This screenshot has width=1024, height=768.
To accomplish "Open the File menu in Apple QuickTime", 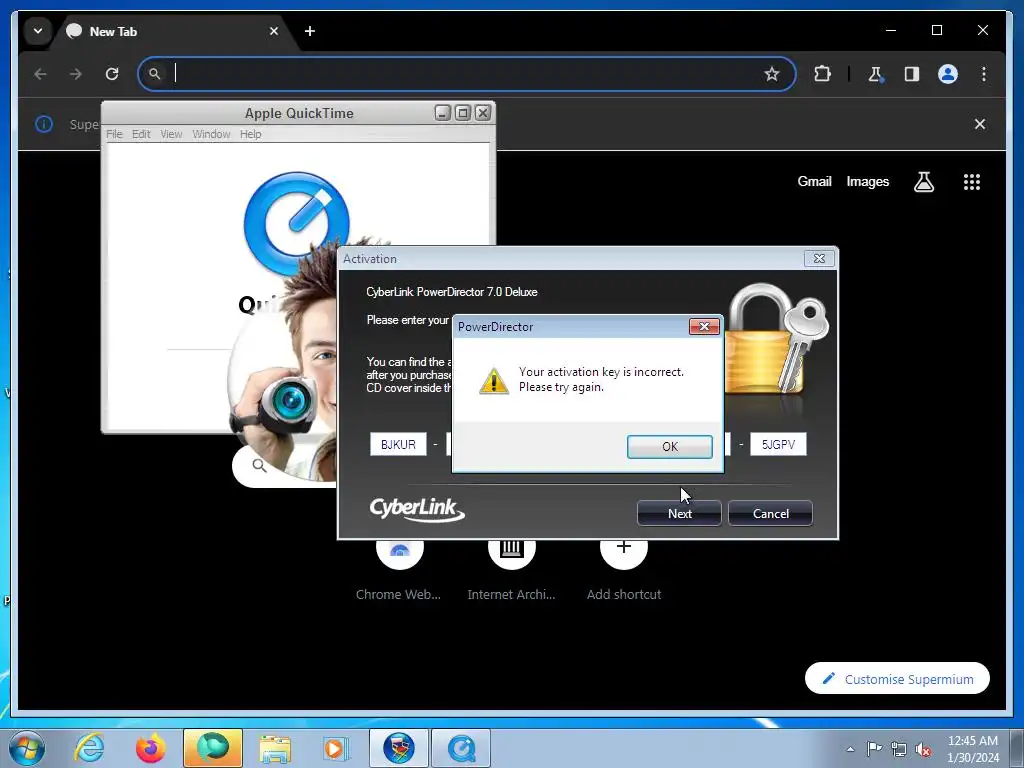I will click(x=114, y=134).
